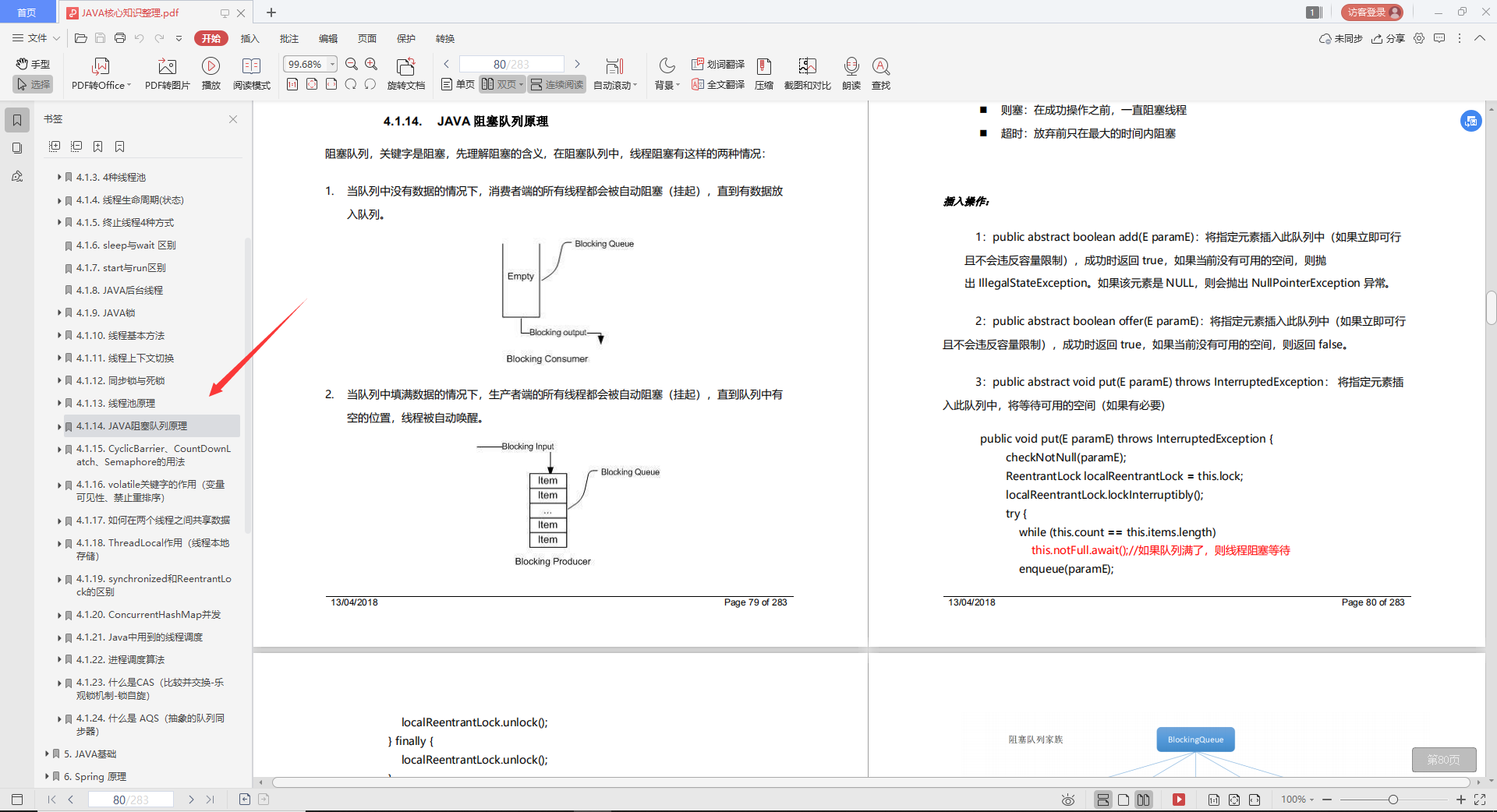Open the 自动滚动 dropdown
Screen dimensions: 1497x812
click(x=615, y=84)
